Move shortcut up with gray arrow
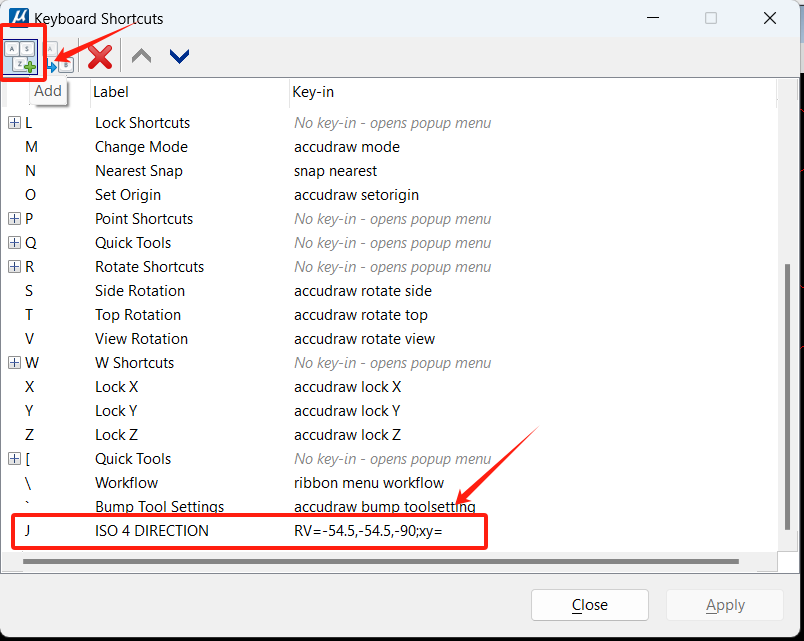The width and height of the screenshot is (804, 641). [x=142, y=56]
